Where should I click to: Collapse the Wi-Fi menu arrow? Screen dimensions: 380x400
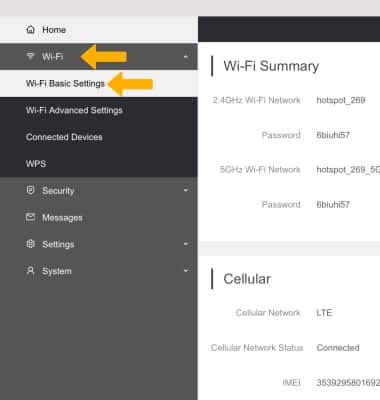click(186, 57)
